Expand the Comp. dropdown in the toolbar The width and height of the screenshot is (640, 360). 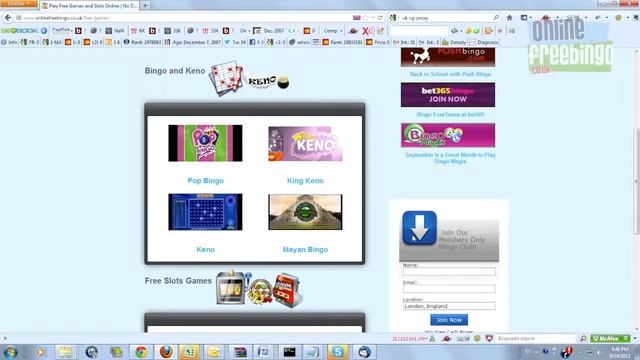coord(333,31)
